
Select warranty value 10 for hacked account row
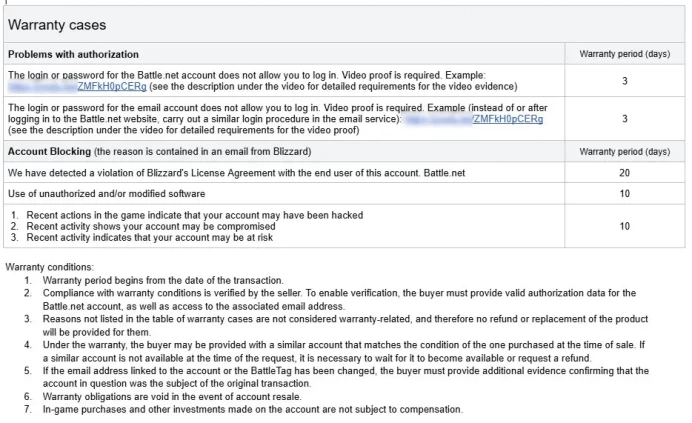click(x=624, y=226)
